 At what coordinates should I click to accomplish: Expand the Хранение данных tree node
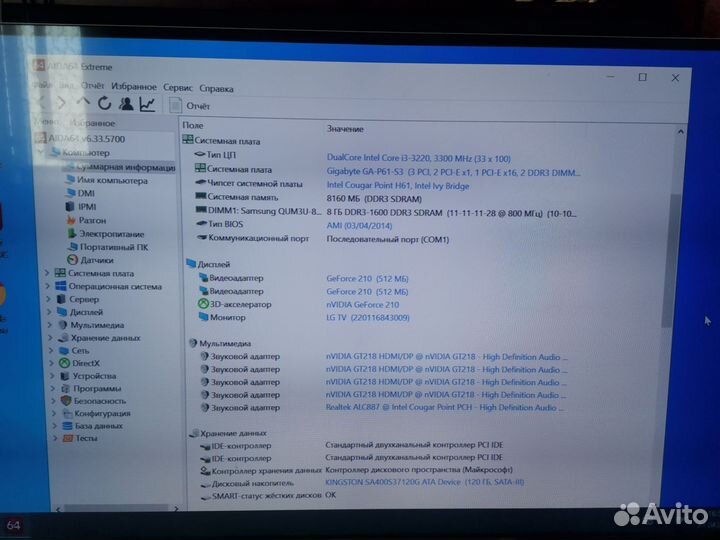tap(51, 338)
